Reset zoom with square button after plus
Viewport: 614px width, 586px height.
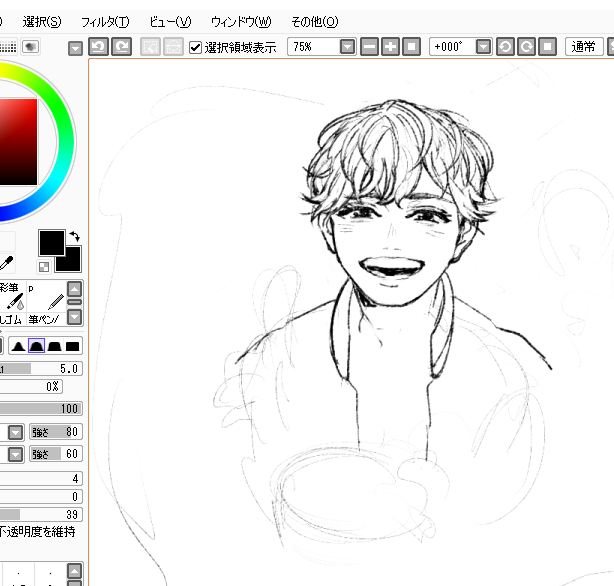412,47
